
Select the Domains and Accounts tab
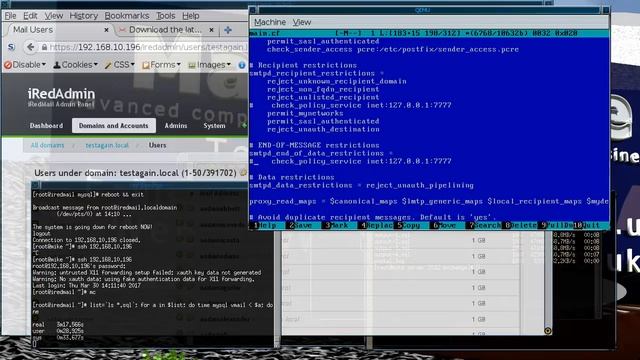[113, 126]
